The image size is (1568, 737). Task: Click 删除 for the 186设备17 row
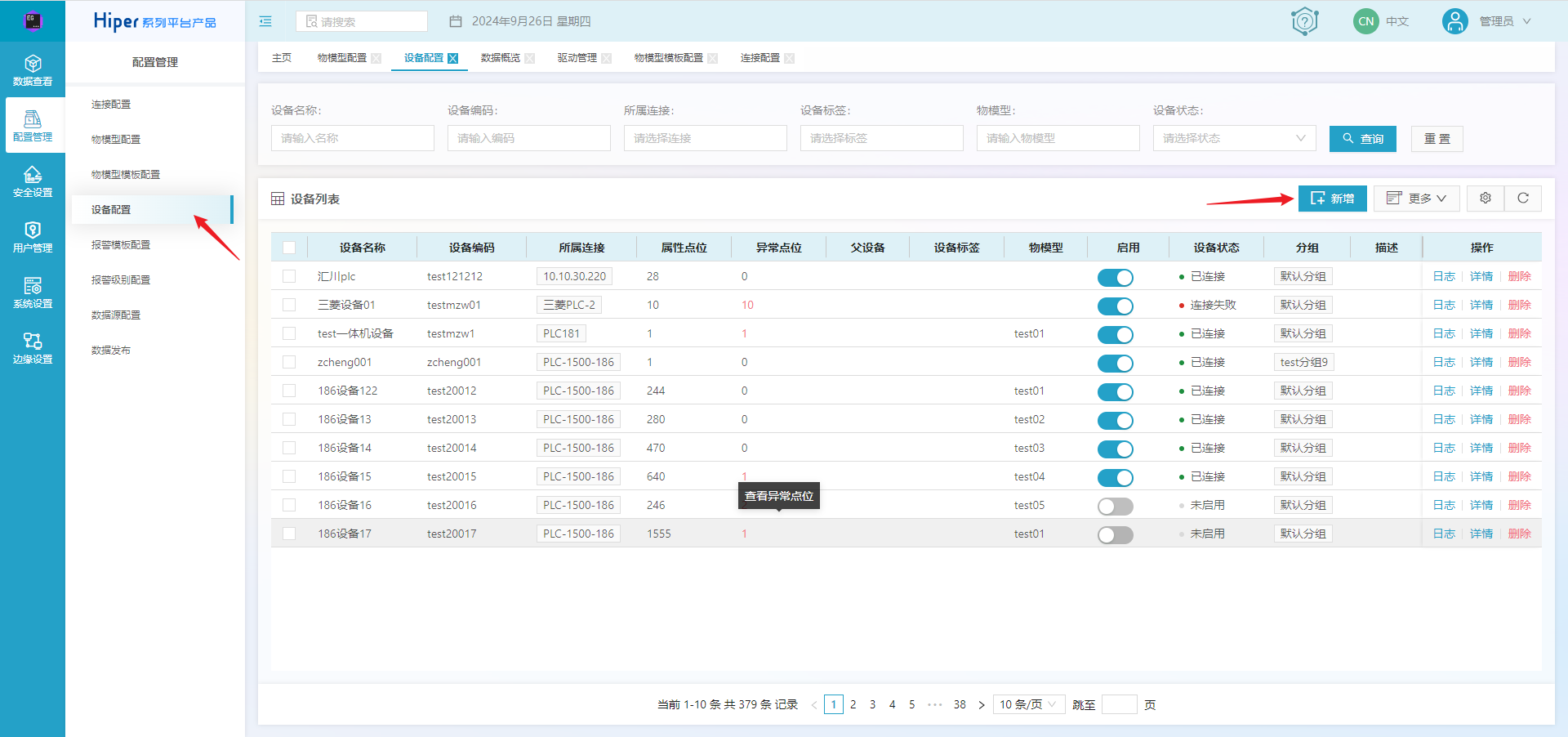(x=1520, y=534)
